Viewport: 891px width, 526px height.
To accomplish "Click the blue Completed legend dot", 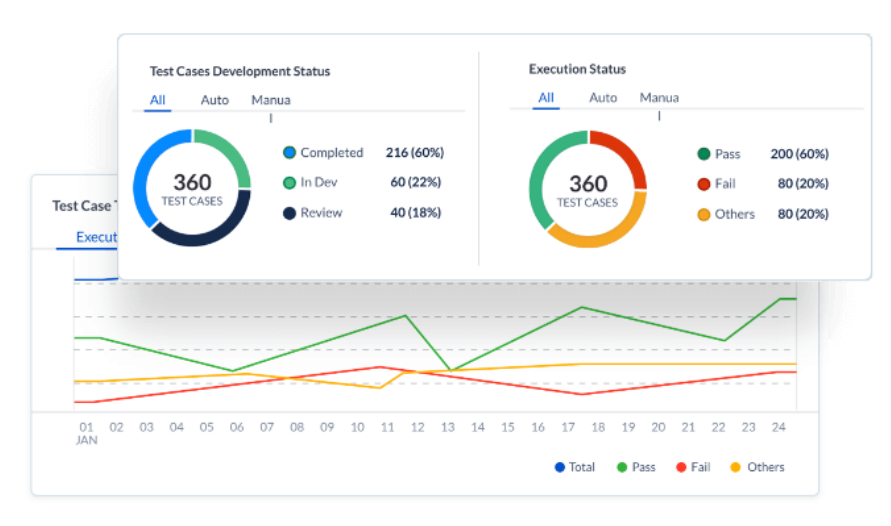I will click(290, 153).
